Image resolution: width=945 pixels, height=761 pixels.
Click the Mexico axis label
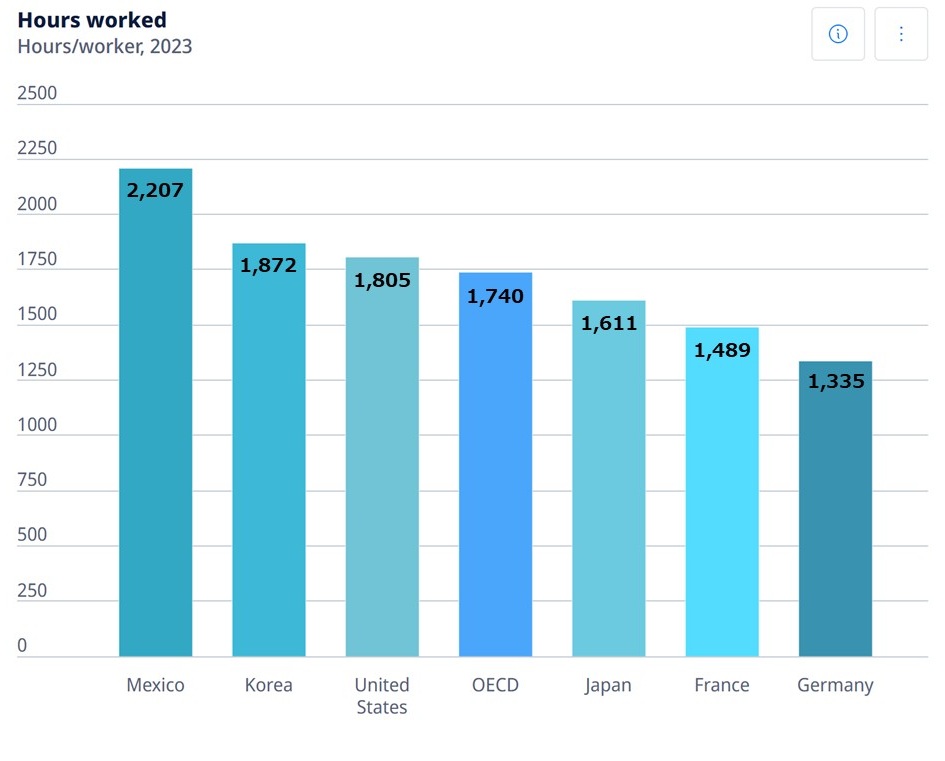156,685
